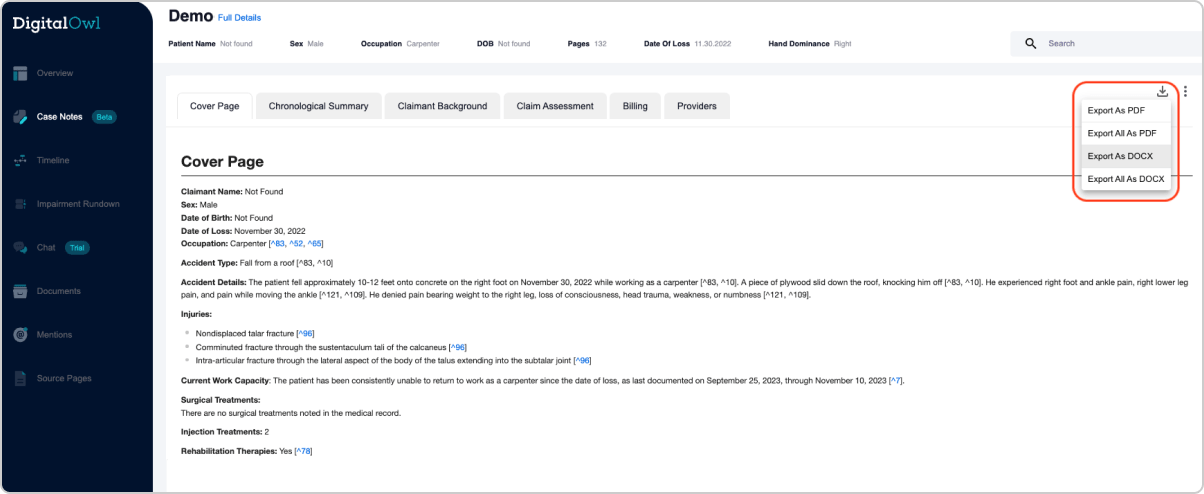This screenshot has height=494, width=1204.
Task: Click the Timeline sidebar icon
Action: (20, 160)
